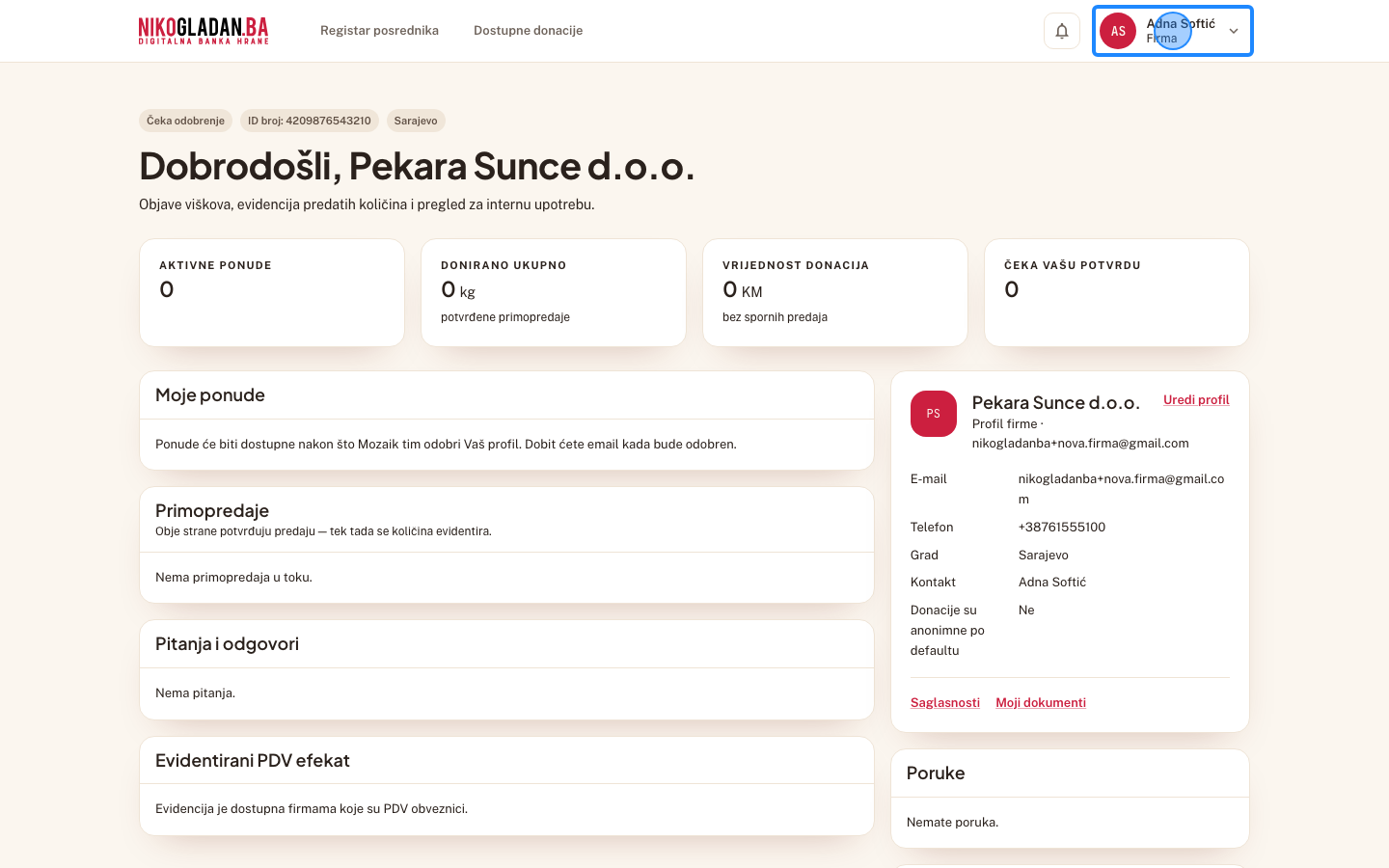Click the ID broj: 4209876543210 badge
This screenshot has width=1389, height=868.
coord(309,121)
